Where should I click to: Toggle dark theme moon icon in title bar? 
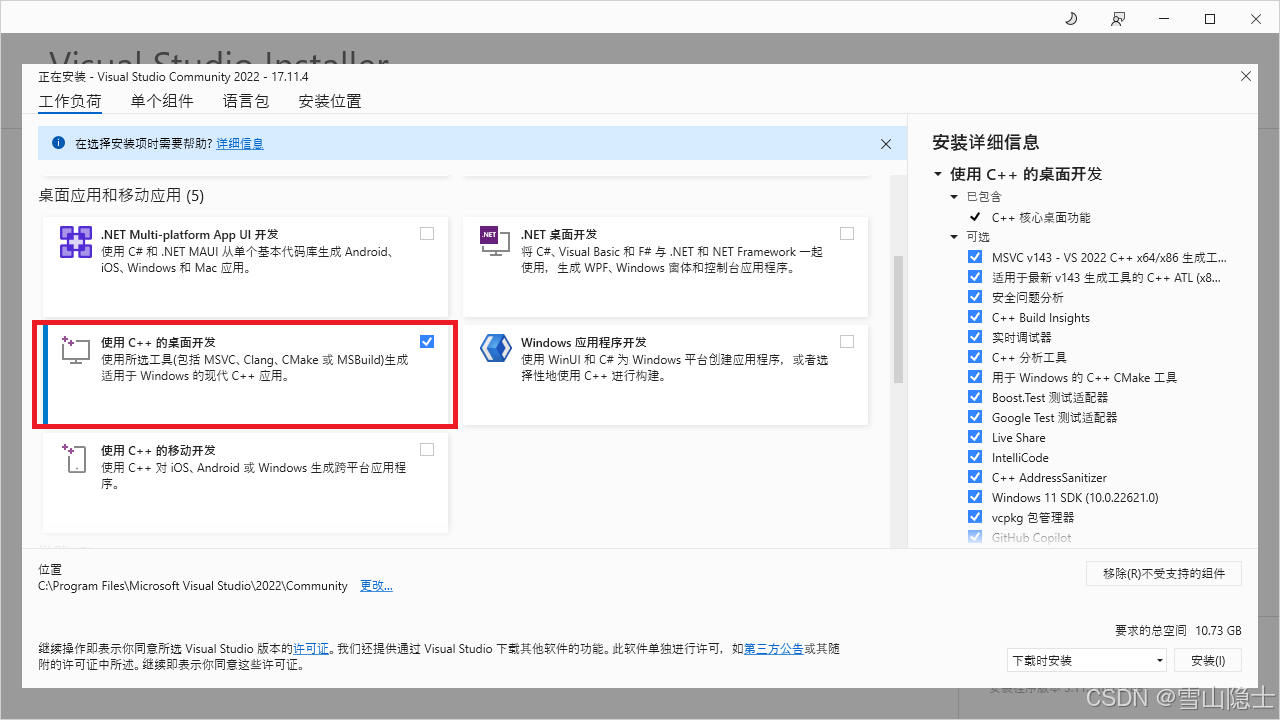1071,19
